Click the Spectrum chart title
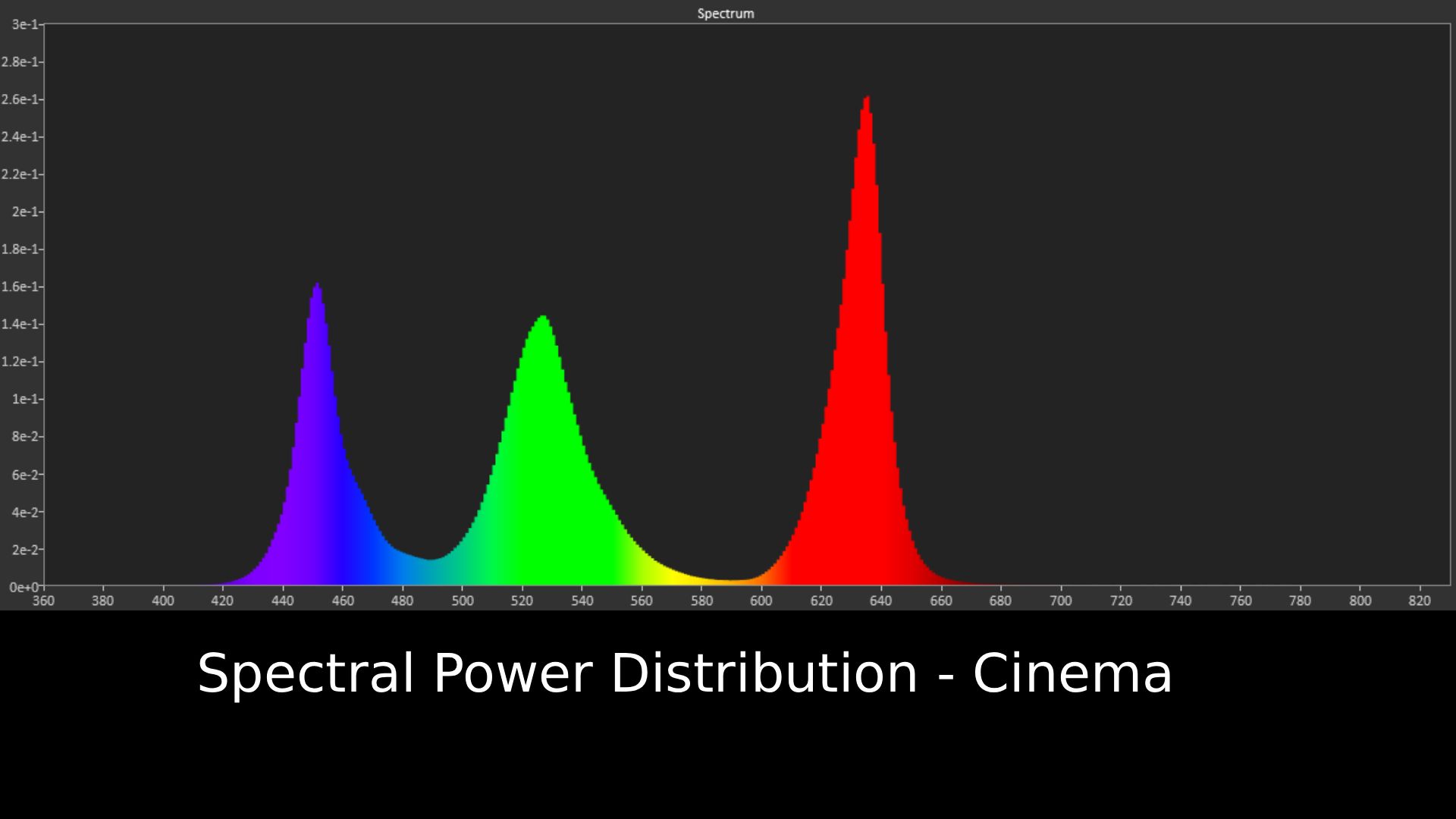 point(726,14)
